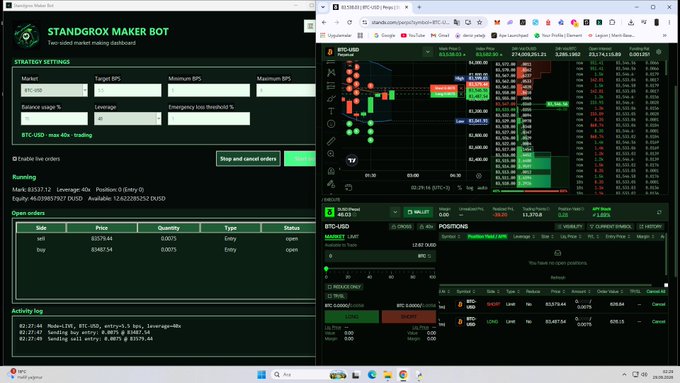
Task: Click the chart settings gear near time axis
Action: [479, 176]
